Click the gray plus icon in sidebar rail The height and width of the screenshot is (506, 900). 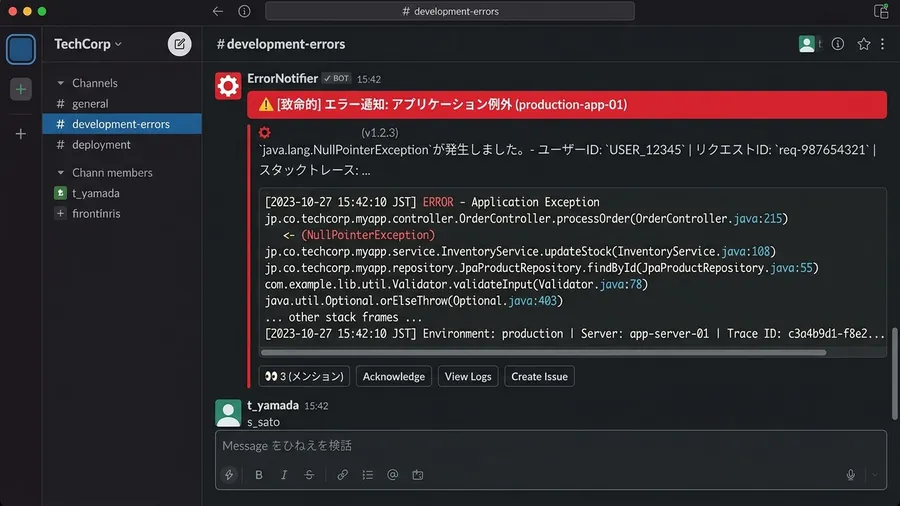pyautogui.click(x=21, y=134)
